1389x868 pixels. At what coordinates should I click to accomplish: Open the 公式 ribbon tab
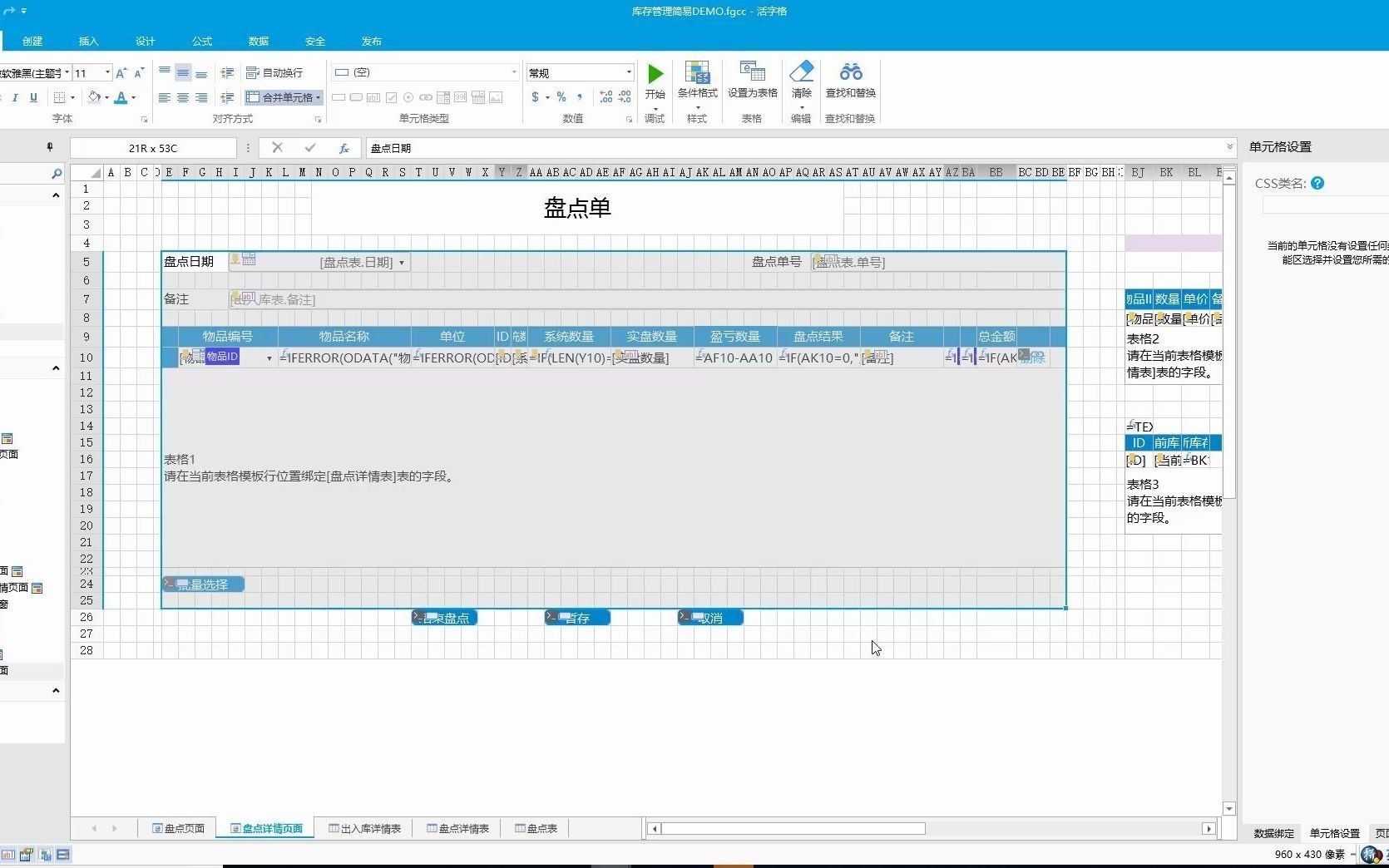click(x=202, y=41)
